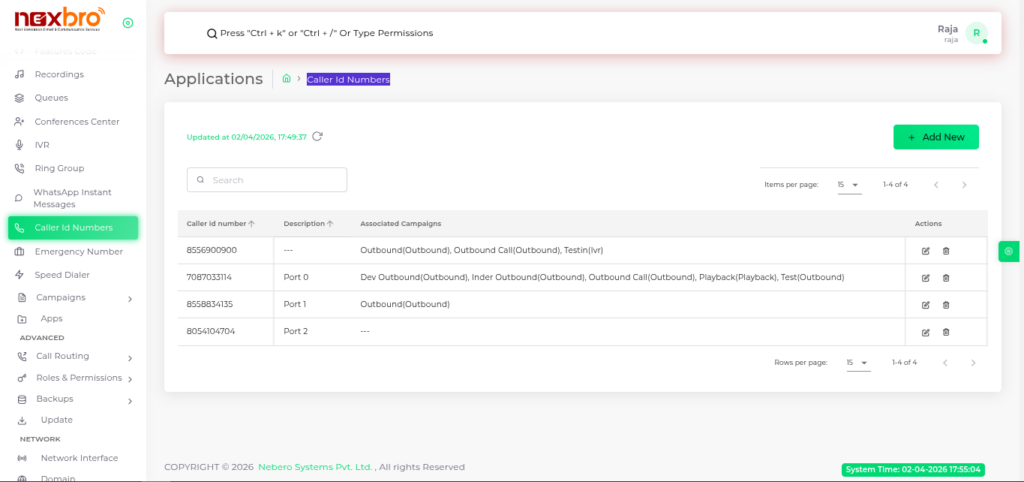The height and width of the screenshot is (482, 1024).
Task: Sort by Caller Id number column
Action: pyautogui.click(x=220, y=224)
